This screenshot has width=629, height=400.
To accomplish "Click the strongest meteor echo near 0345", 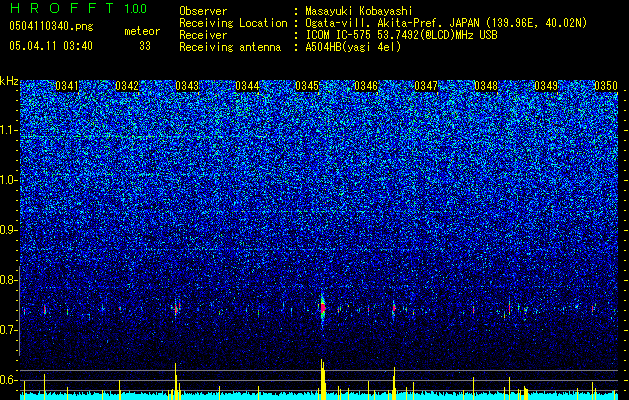I will (x=322, y=308).
